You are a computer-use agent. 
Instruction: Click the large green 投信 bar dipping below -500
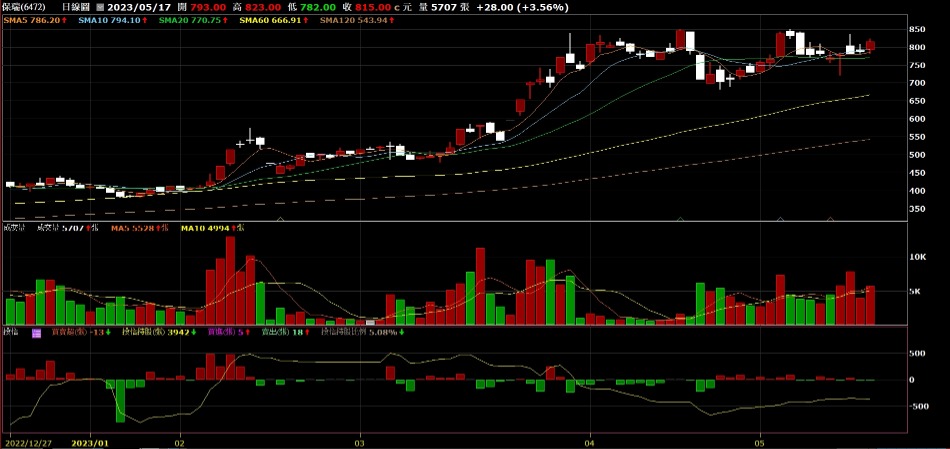[x=121, y=401]
